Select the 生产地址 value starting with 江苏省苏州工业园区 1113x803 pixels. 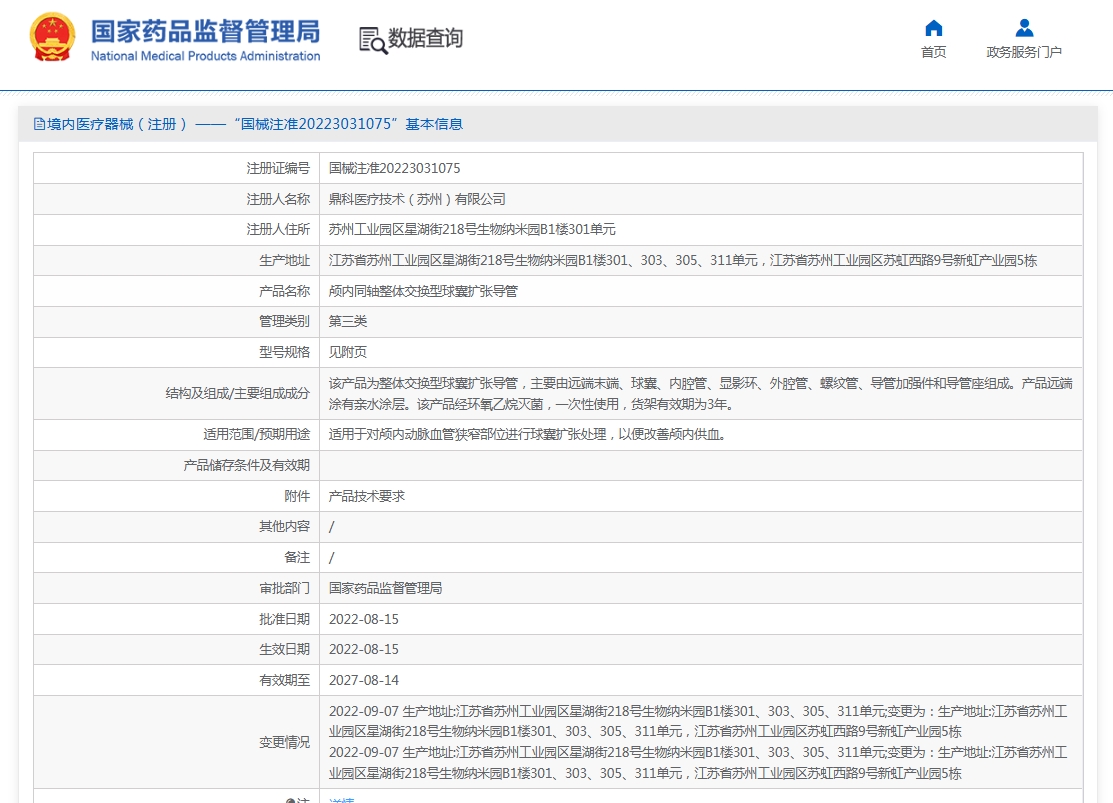click(x=683, y=261)
